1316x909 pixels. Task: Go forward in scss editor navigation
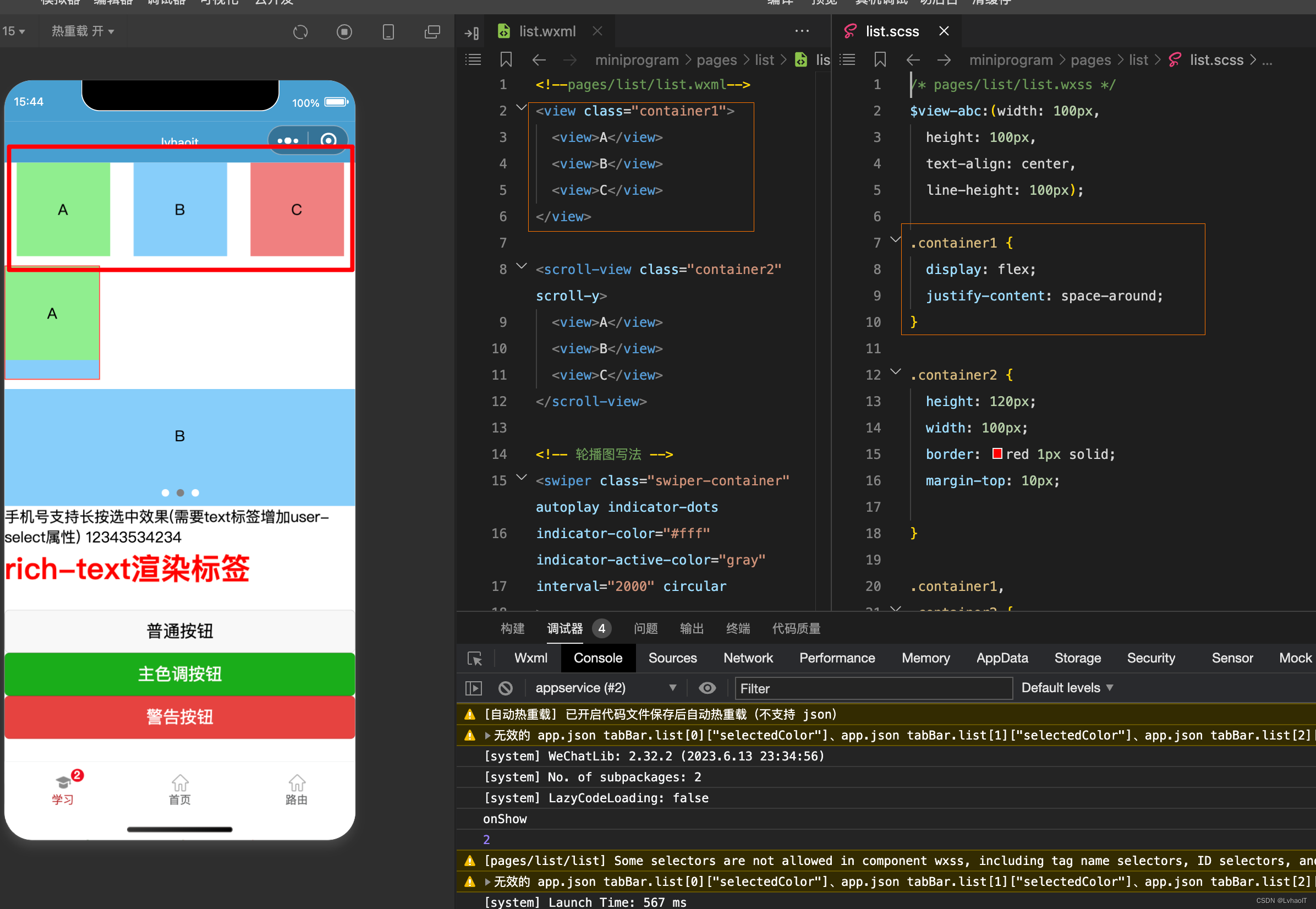[944, 60]
